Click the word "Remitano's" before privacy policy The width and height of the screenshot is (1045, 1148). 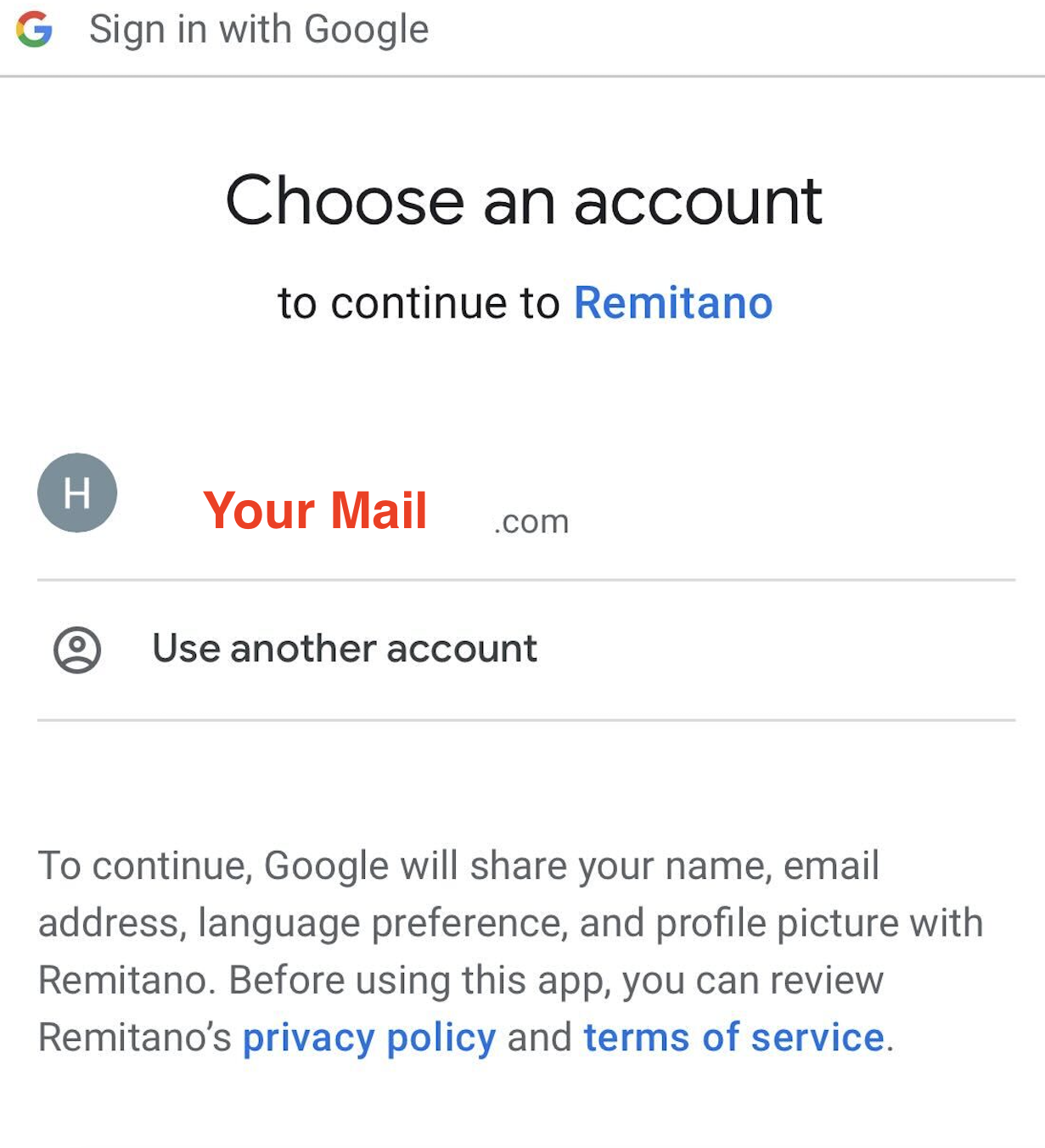point(135,1038)
